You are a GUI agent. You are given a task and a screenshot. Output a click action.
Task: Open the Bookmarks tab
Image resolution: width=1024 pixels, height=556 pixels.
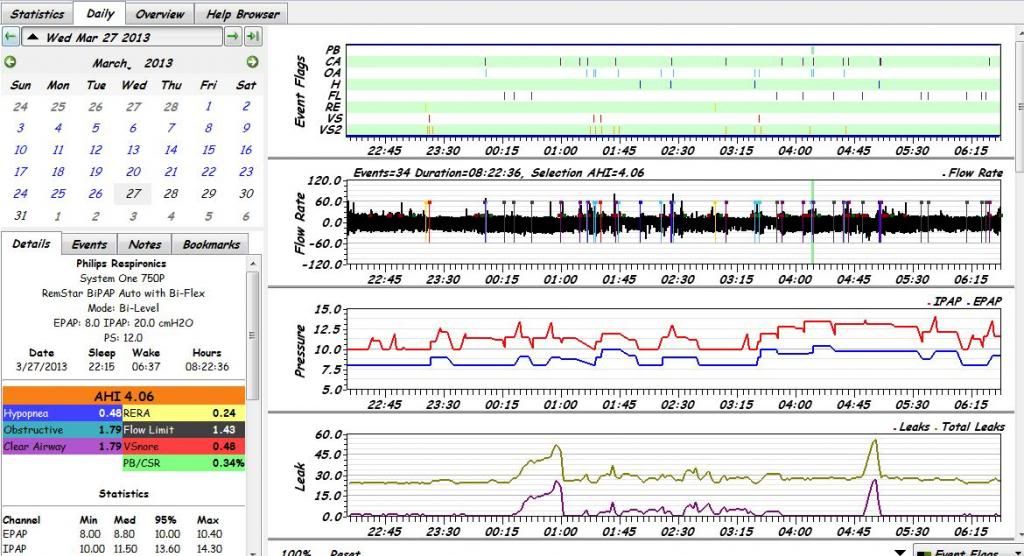[x=211, y=244]
